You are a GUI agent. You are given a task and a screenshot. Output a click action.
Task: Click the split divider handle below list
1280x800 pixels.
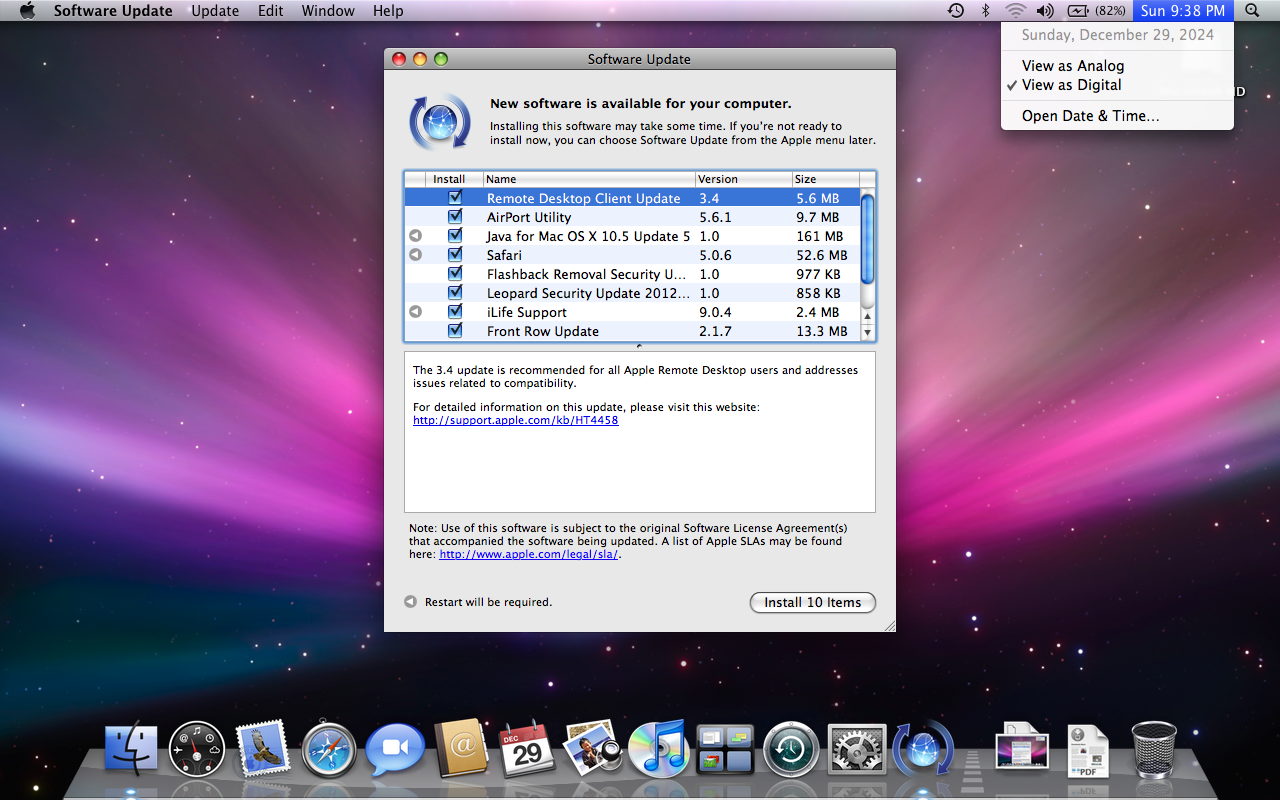[639, 346]
